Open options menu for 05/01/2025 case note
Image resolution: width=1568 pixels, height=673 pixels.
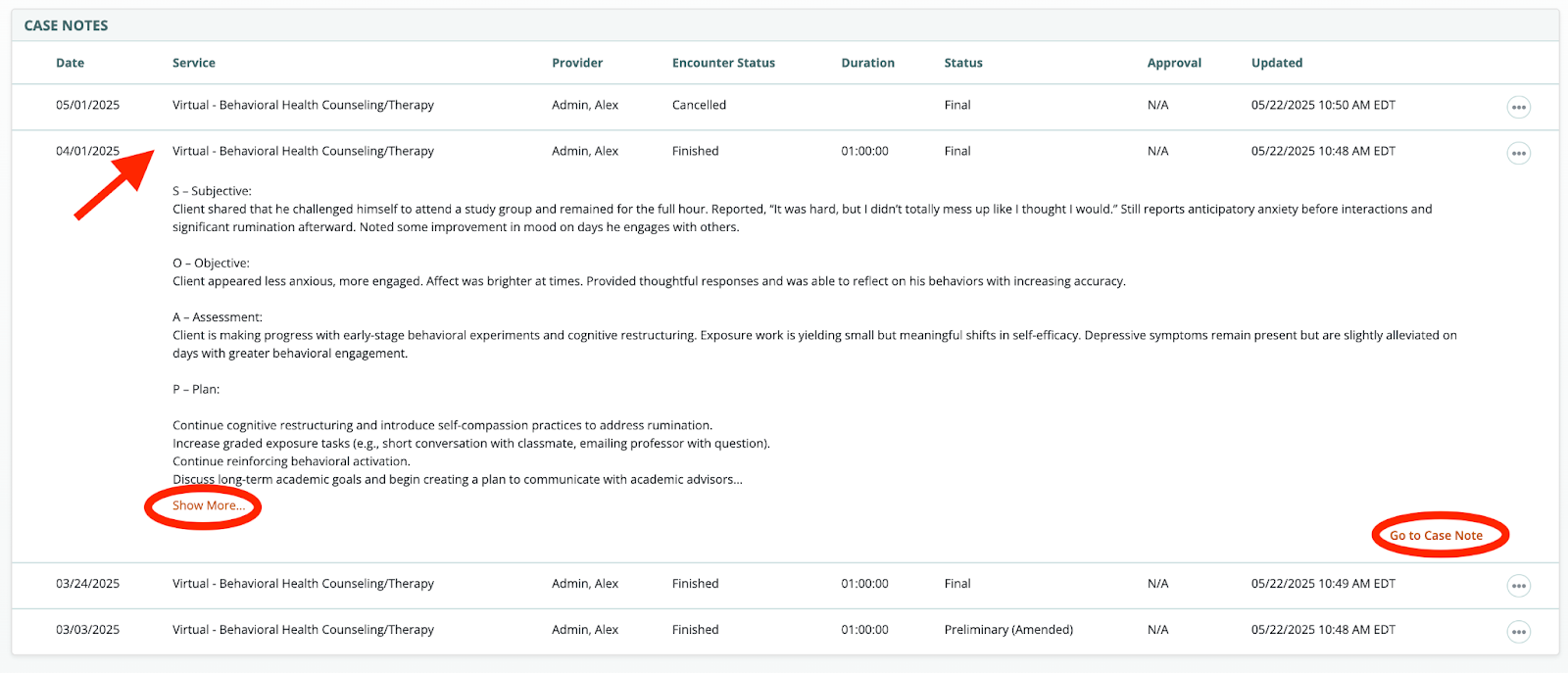pos(1518,107)
